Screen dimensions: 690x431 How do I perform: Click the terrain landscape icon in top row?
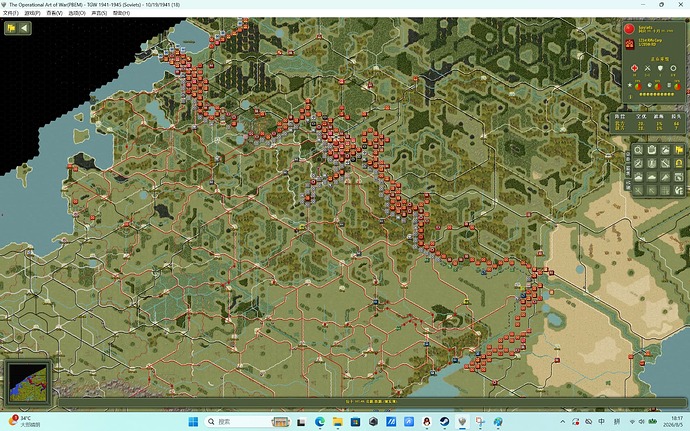pyautogui.click(x=665, y=150)
